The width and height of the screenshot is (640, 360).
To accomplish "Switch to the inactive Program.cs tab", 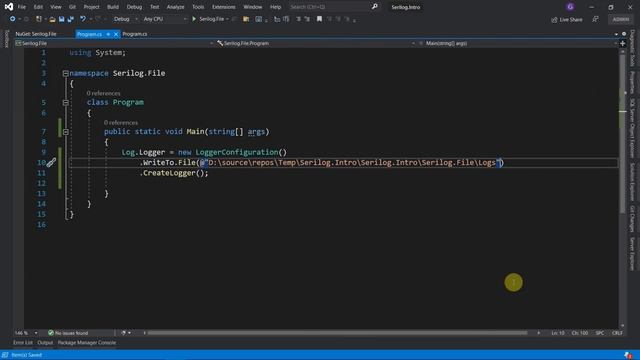I will [x=135, y=34].
